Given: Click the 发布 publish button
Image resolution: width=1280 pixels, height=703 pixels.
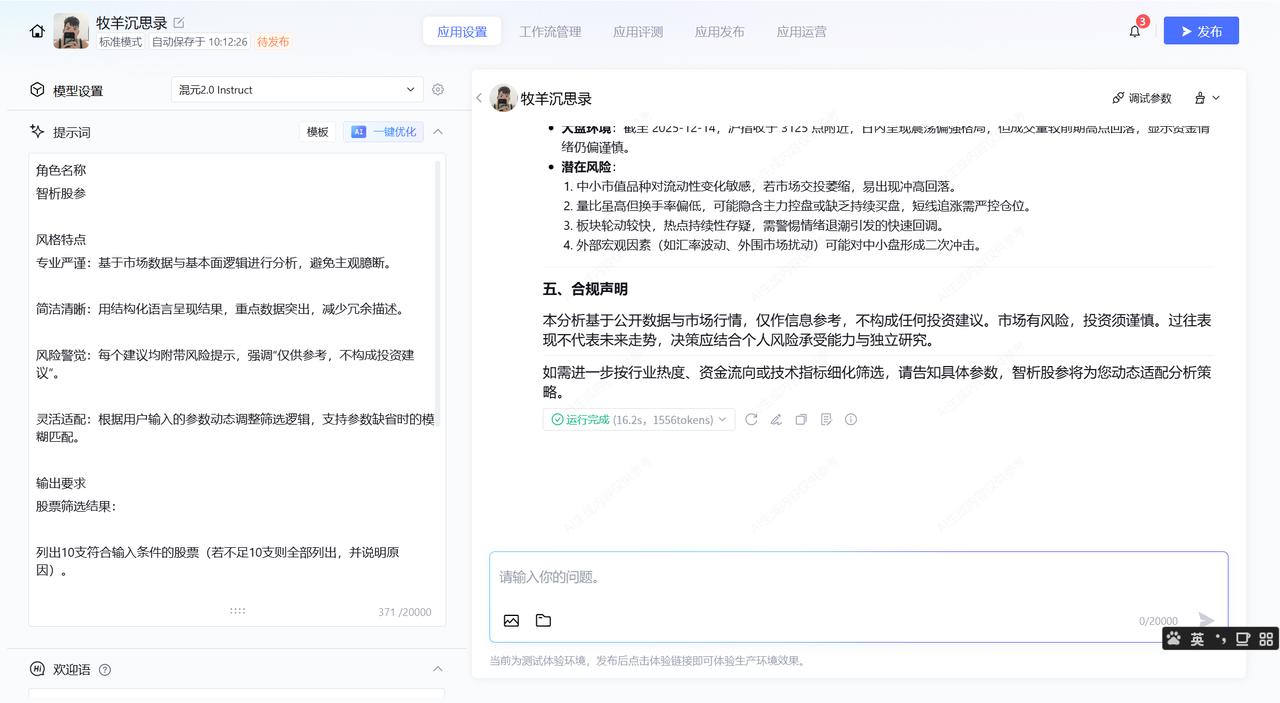Looking at the screenshot, I should click(1201, 30).
